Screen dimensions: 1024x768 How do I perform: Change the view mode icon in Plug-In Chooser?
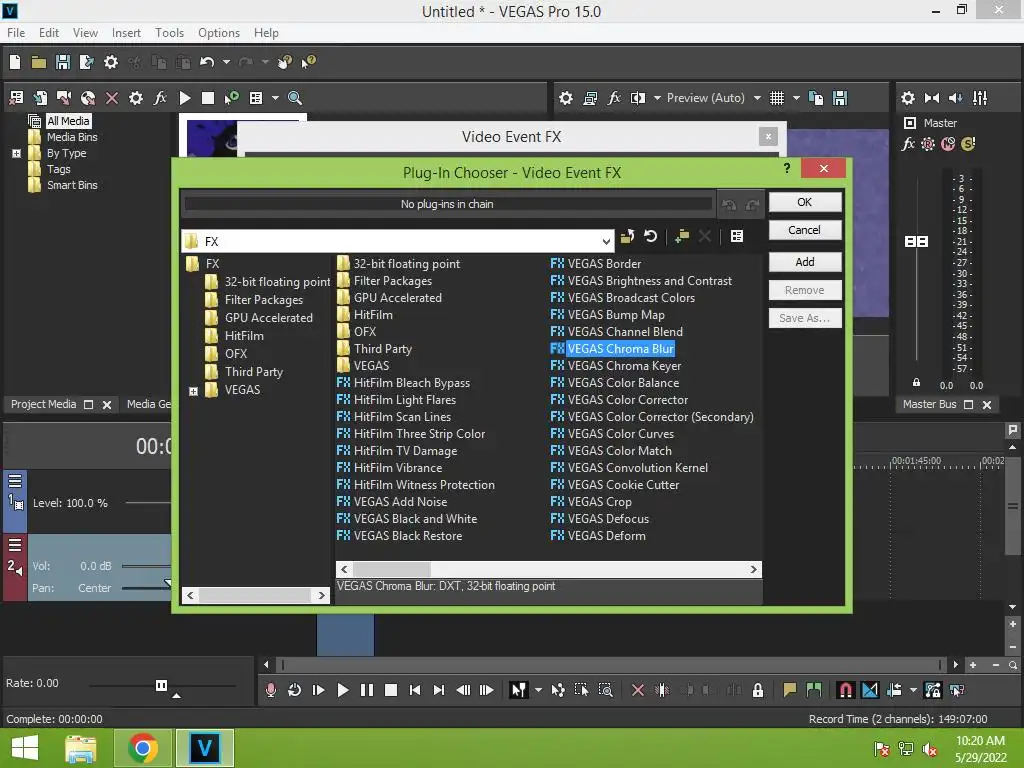tap(737, 236)
